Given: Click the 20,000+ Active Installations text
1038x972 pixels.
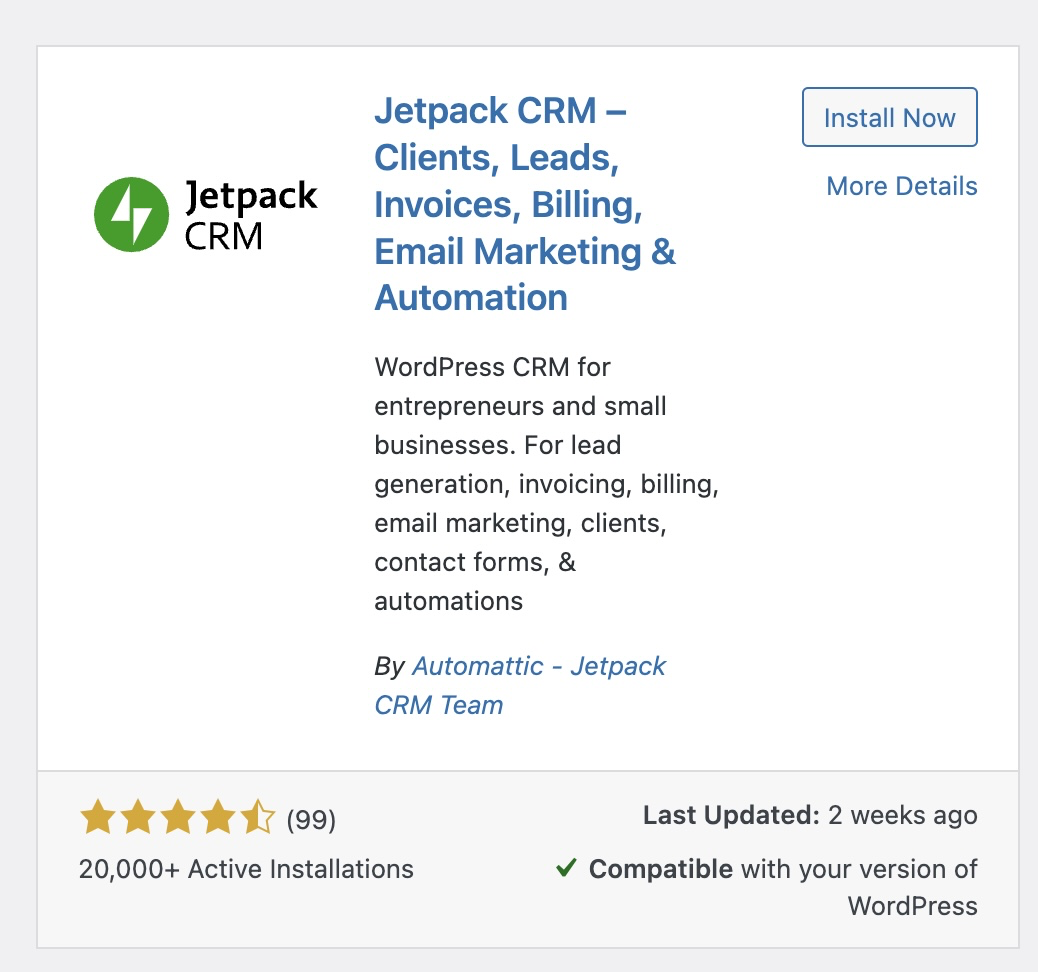Looking at the screenshot, I should point(245,869).
